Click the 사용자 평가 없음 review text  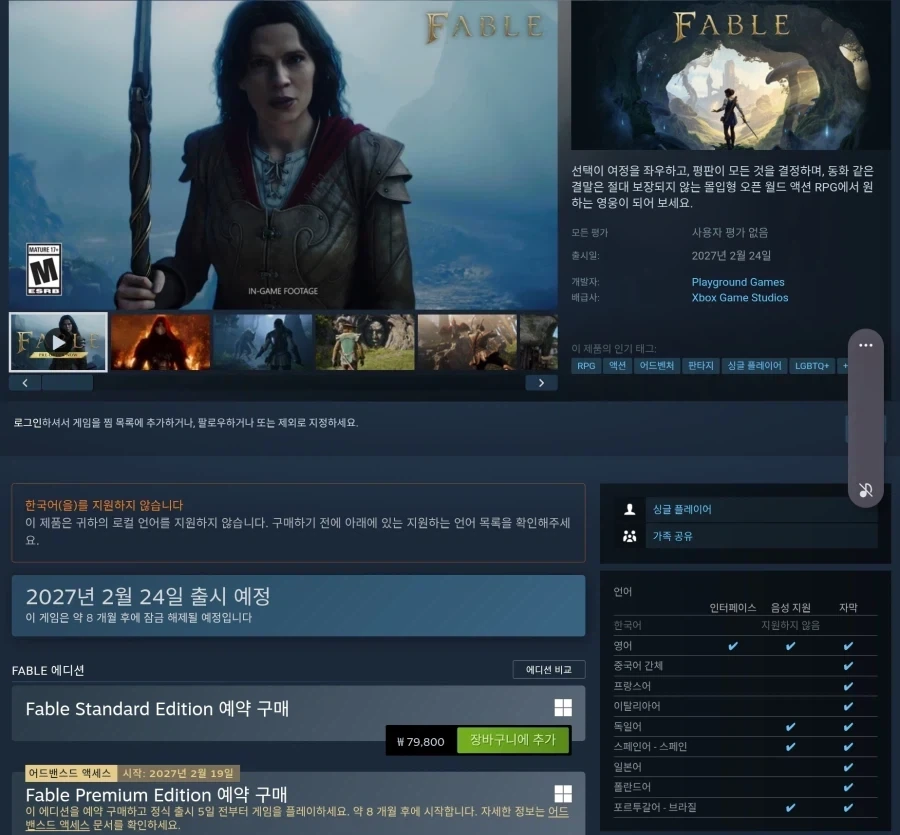click(x=730, y=232)
